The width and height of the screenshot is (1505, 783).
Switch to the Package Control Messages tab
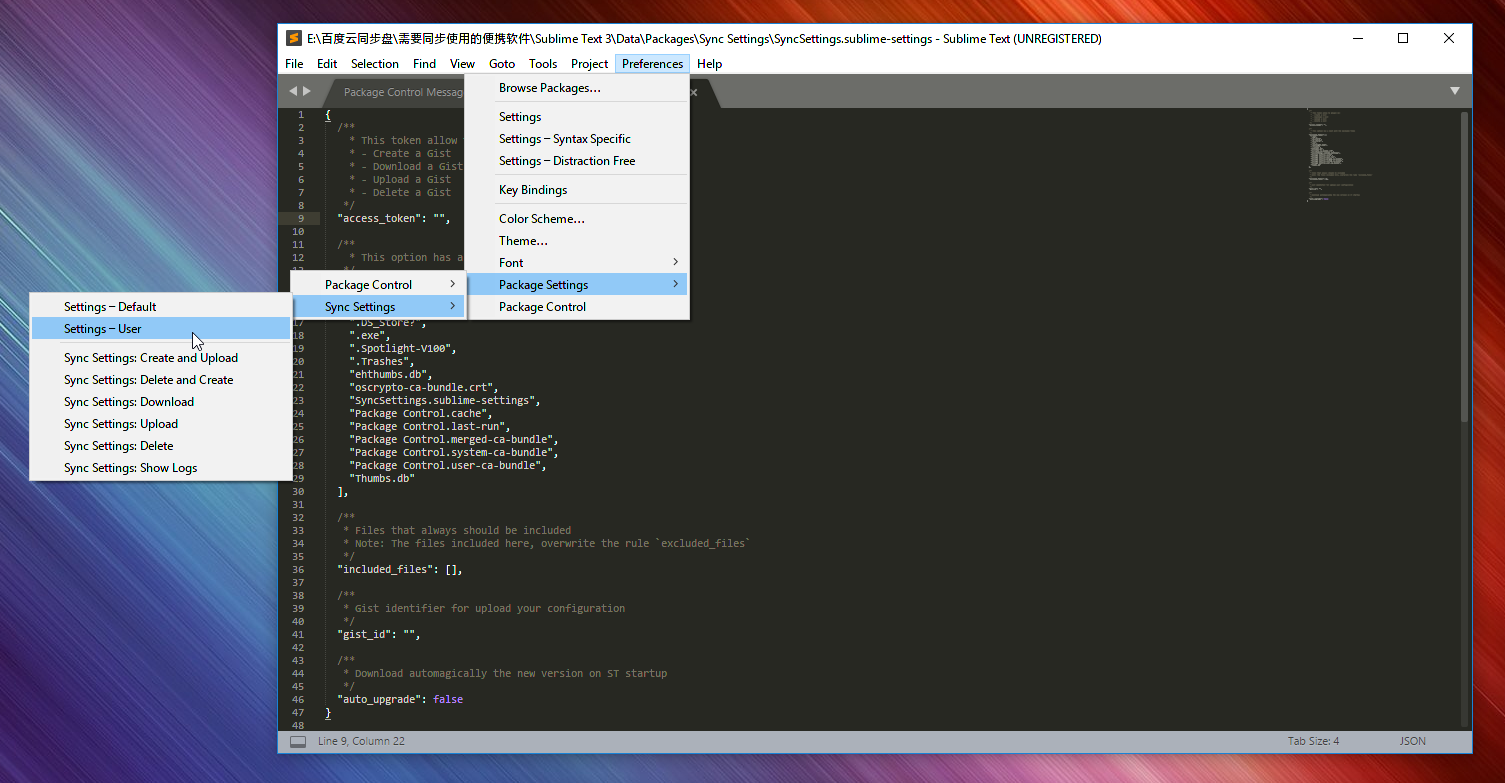tap(402, 91)
